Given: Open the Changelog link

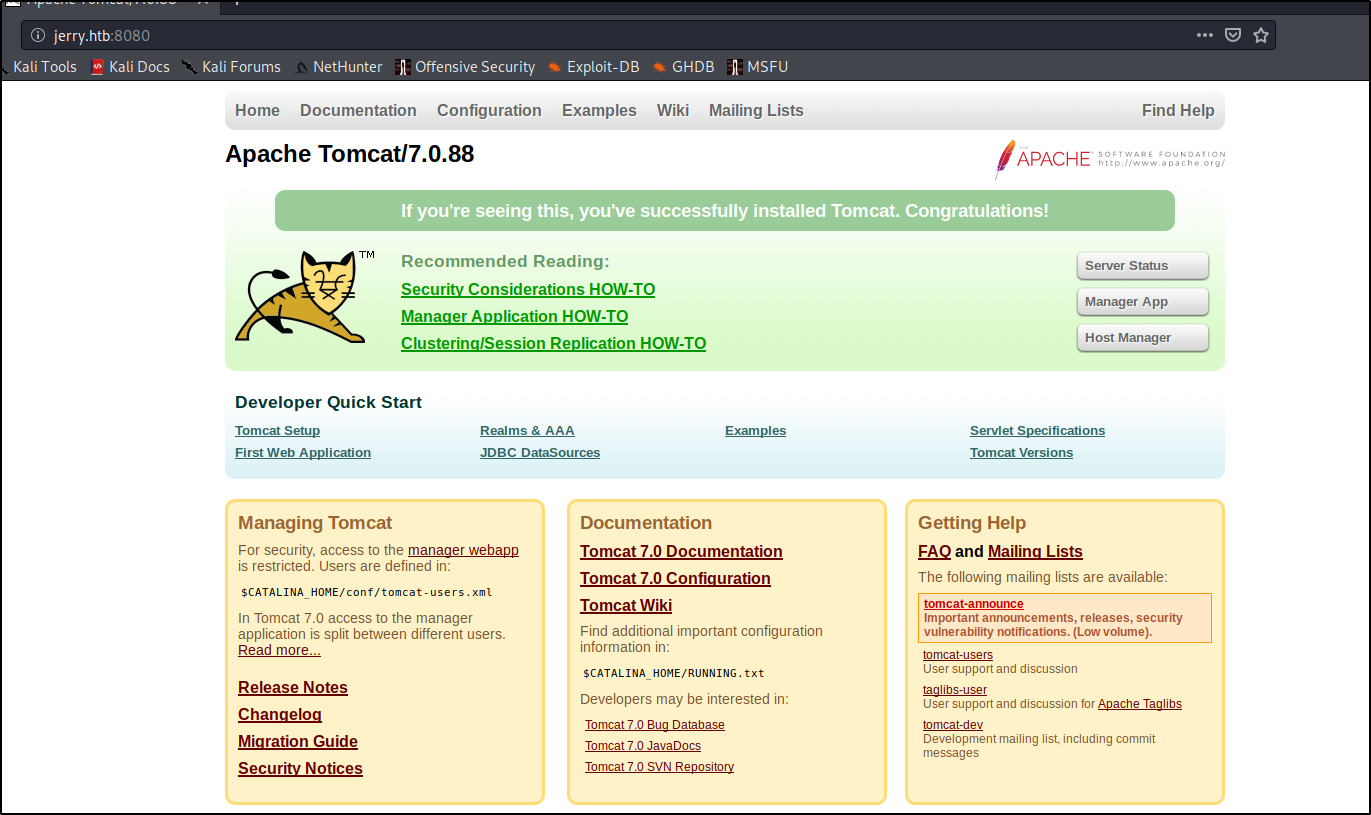Looking at the screenshot, I should click(280, 715).
